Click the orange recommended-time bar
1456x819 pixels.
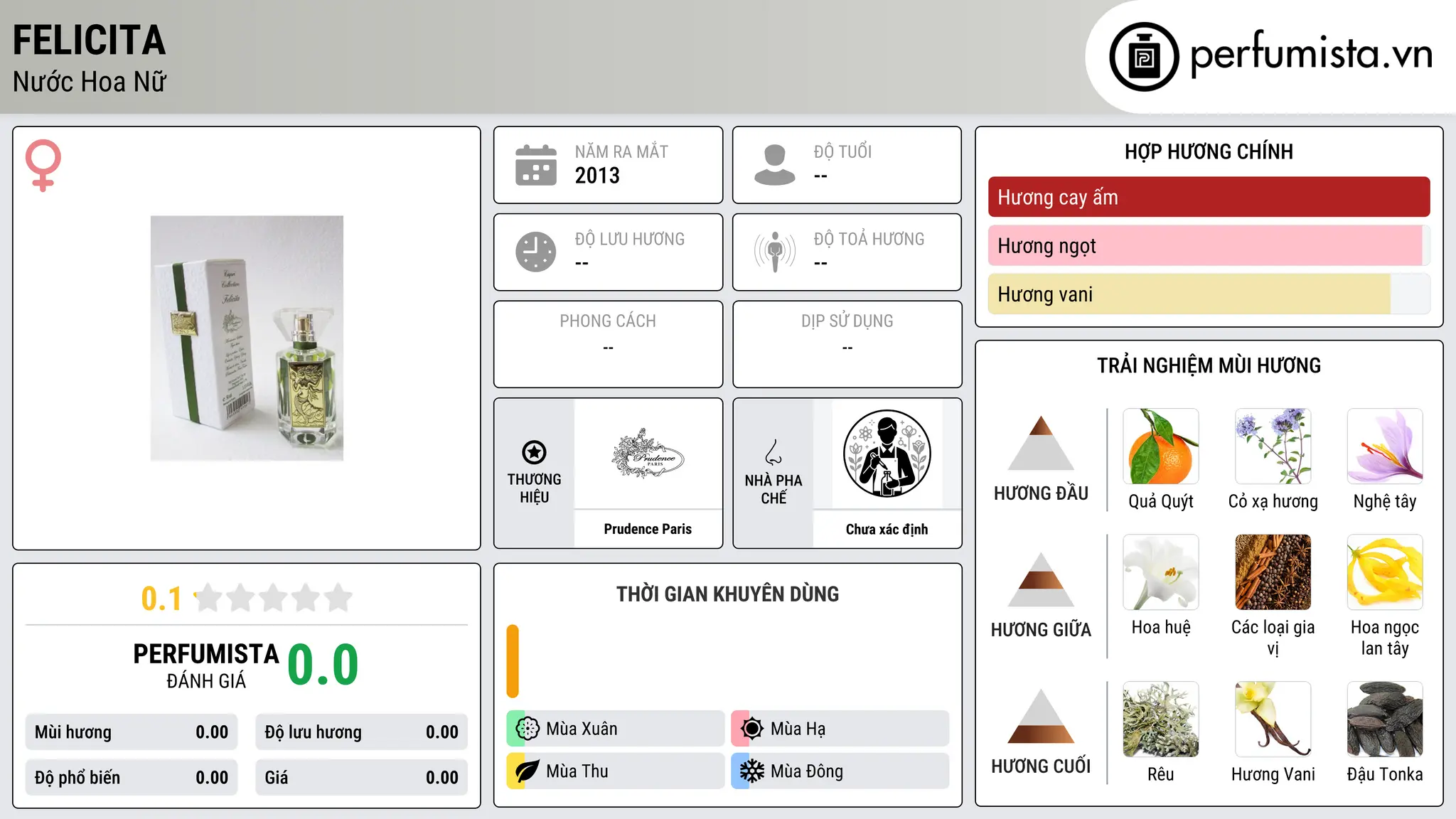tap(513, 661)
